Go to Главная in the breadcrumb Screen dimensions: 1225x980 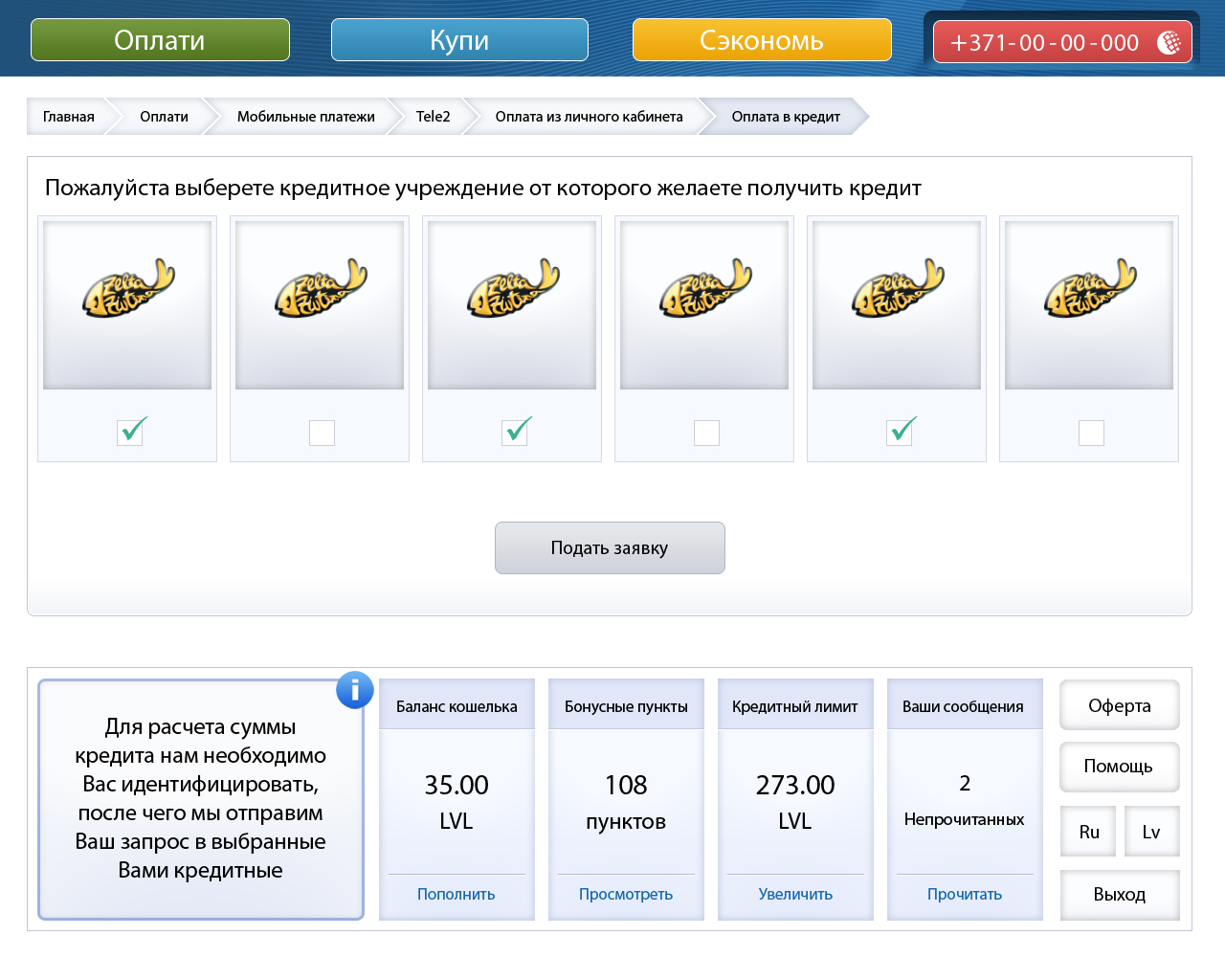[68, 117]
